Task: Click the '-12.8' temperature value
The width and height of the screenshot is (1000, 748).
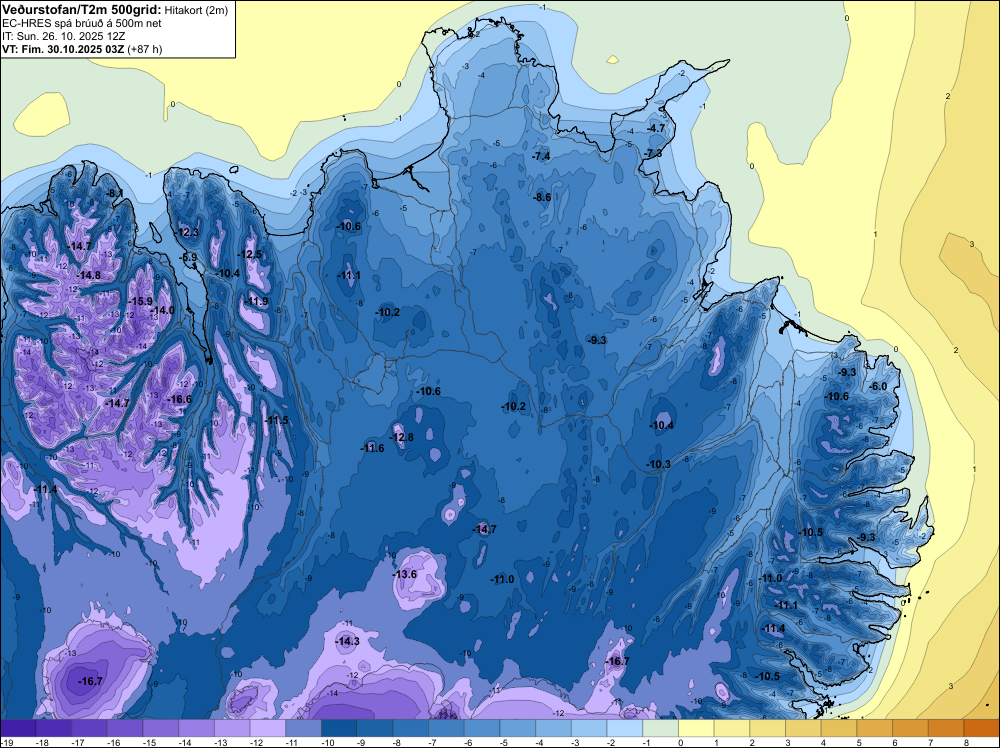Action: [x=402, y=437]
